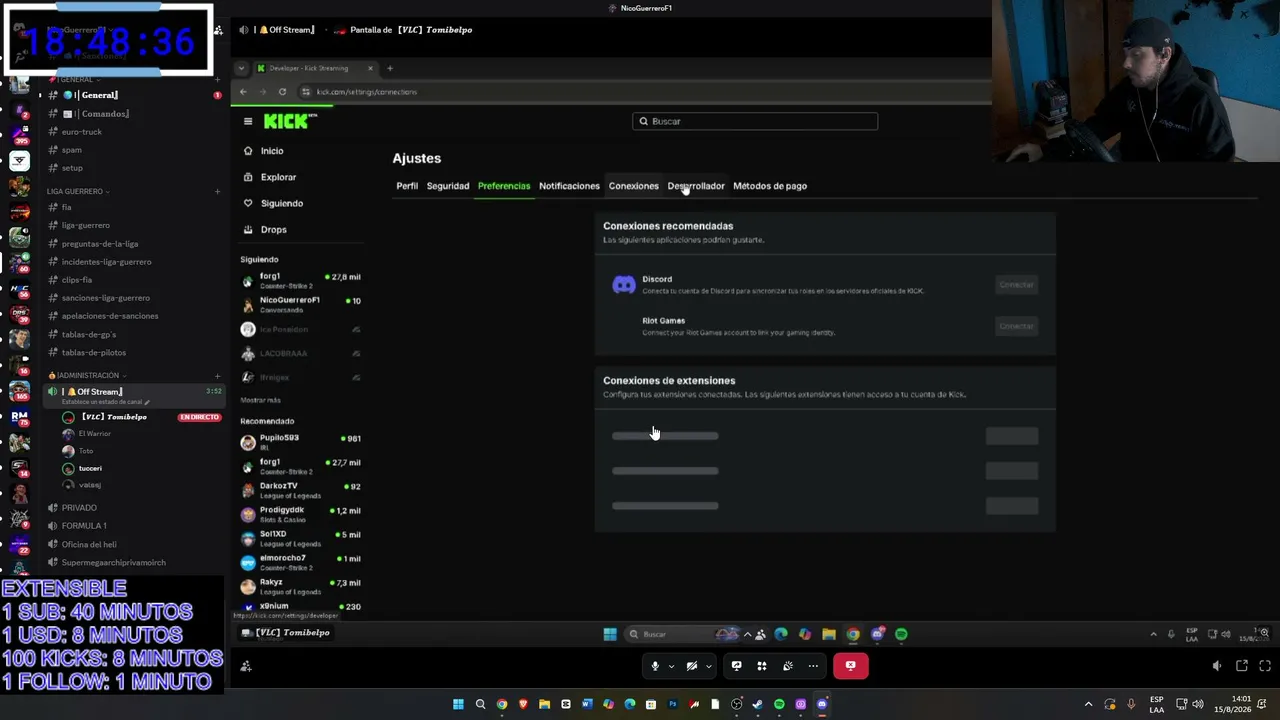Open the Métodos de pago tab

(770, 186)
